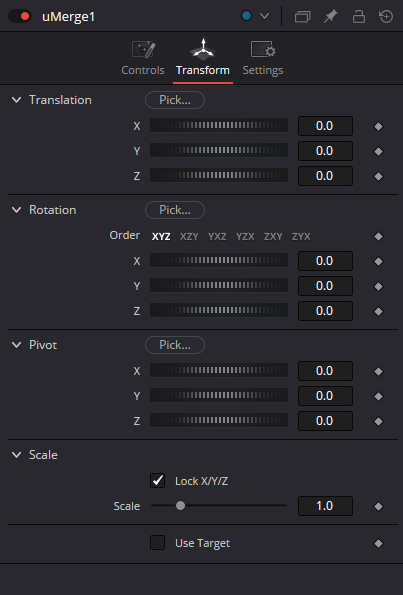Click the Translation Y thumbwheel
403x595 pixels.
pos(219,150)
